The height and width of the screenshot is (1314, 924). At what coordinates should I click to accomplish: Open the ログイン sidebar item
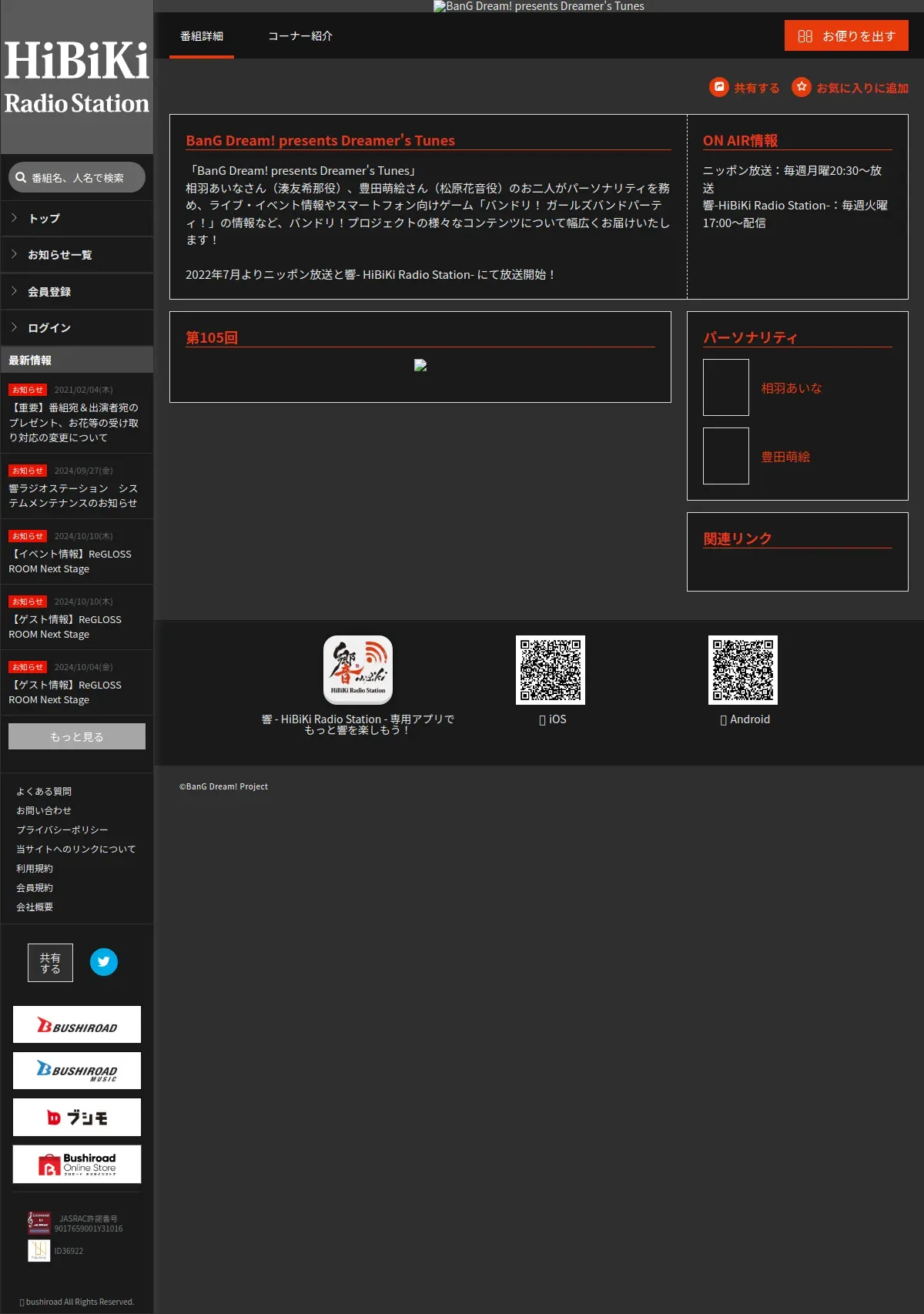(77, 328)
